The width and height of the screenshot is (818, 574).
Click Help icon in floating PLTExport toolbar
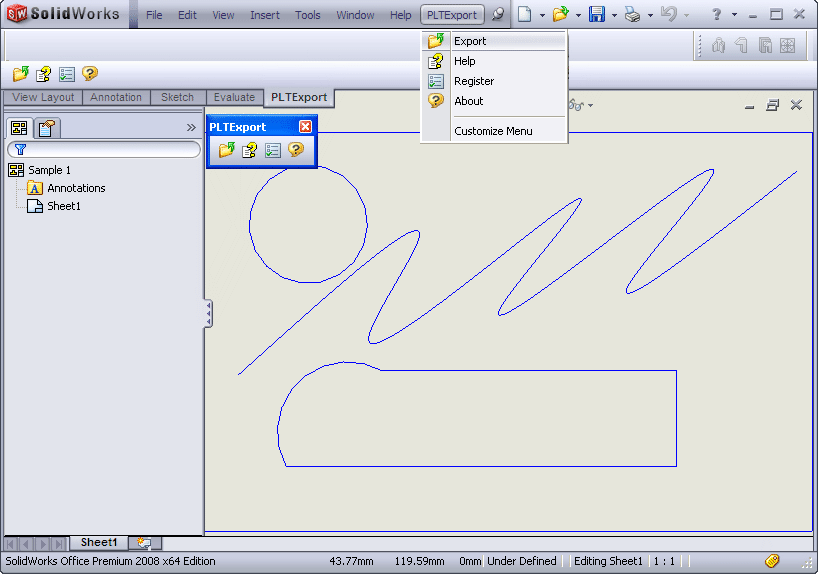249,150
